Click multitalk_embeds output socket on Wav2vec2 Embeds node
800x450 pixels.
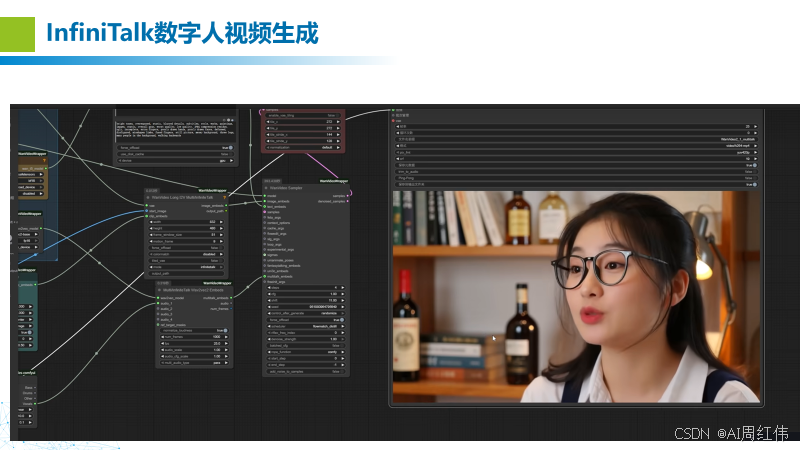click(231, 297)
